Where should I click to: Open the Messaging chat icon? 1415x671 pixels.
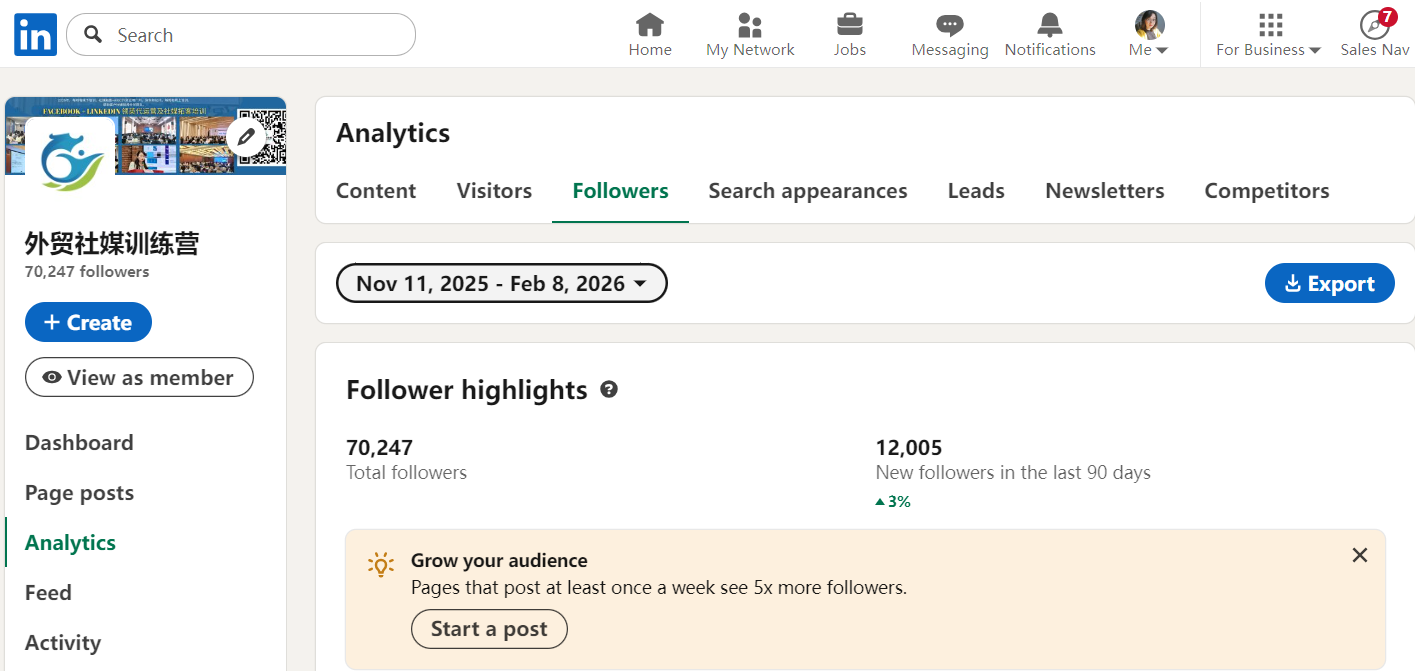[949, 25]
